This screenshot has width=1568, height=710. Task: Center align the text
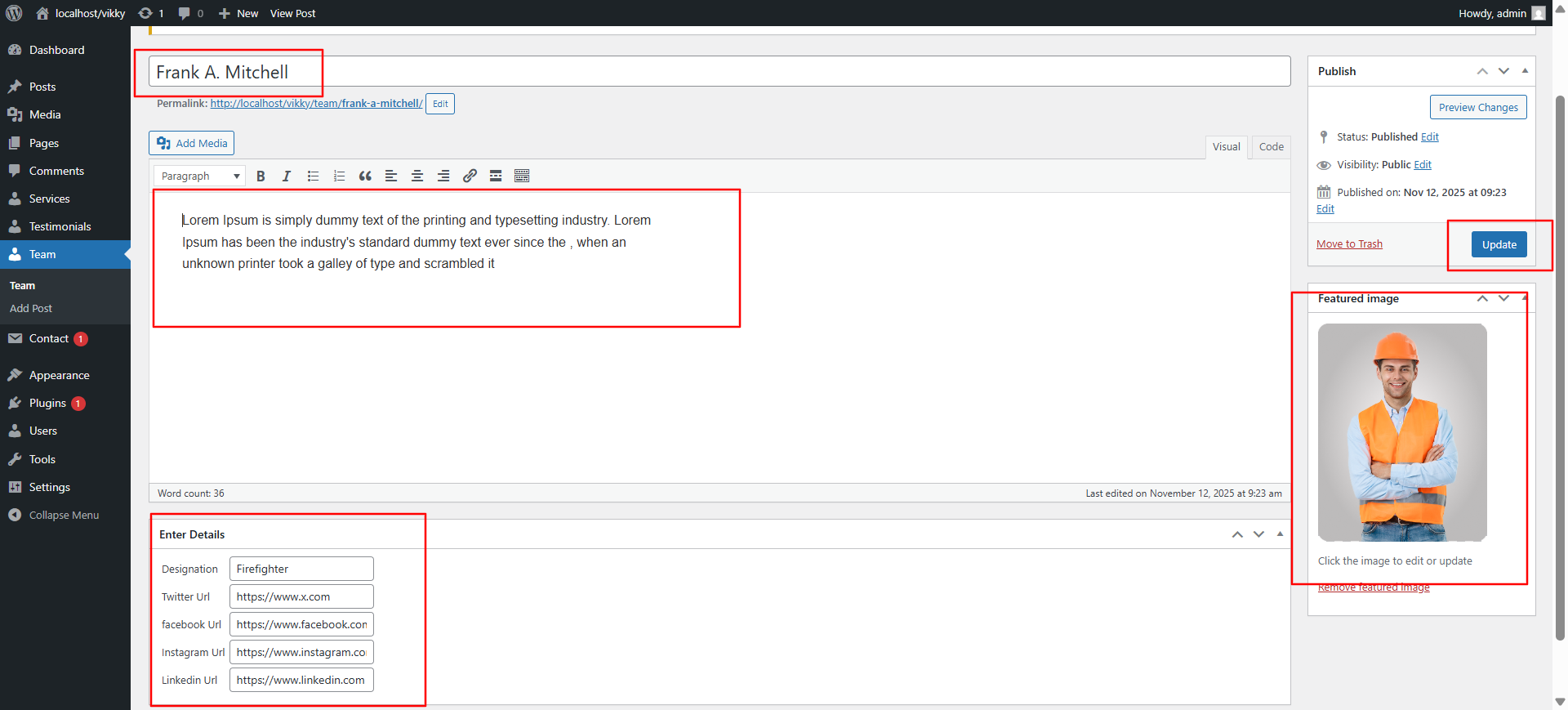[417, 176]
